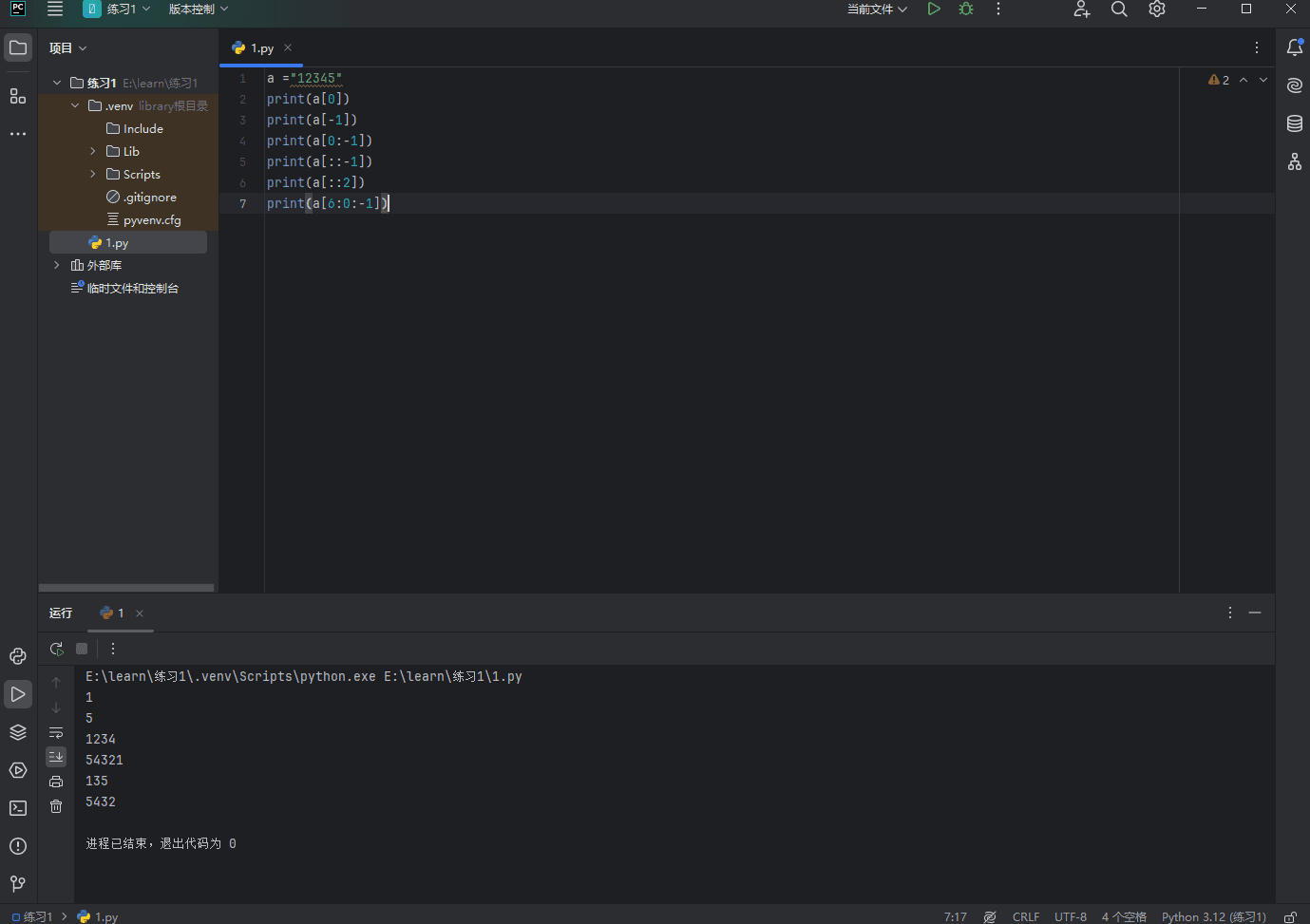The width and height of the screenshot is (1310, 924).
Task: Run the current file with the green play icon
Action: click(934, 9)
